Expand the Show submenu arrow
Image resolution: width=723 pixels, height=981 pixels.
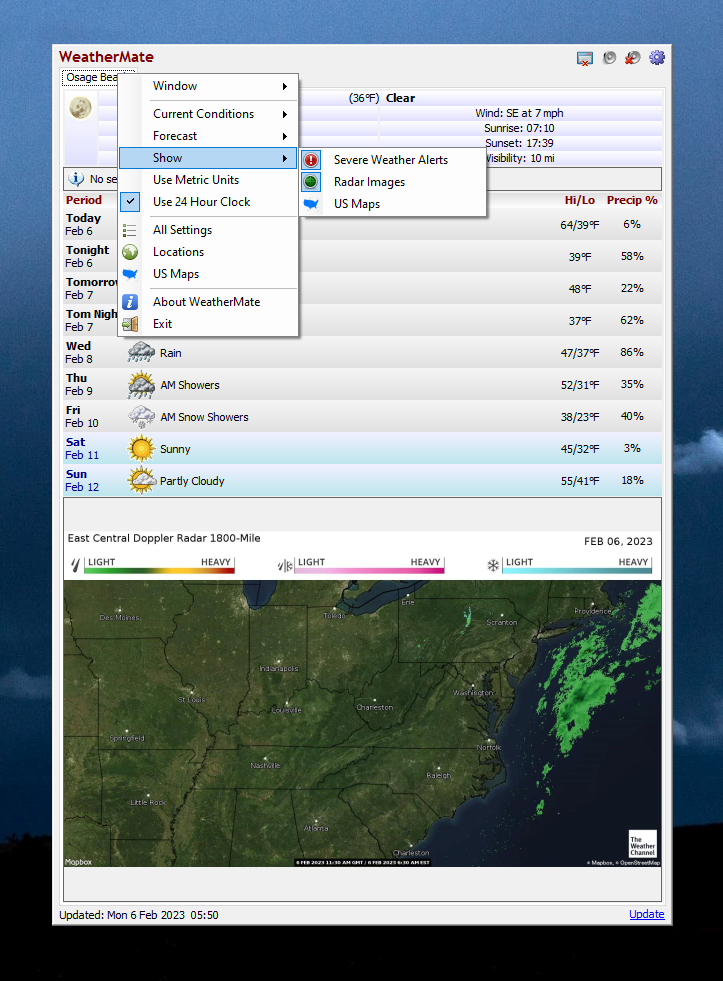[x=285, y=158]
